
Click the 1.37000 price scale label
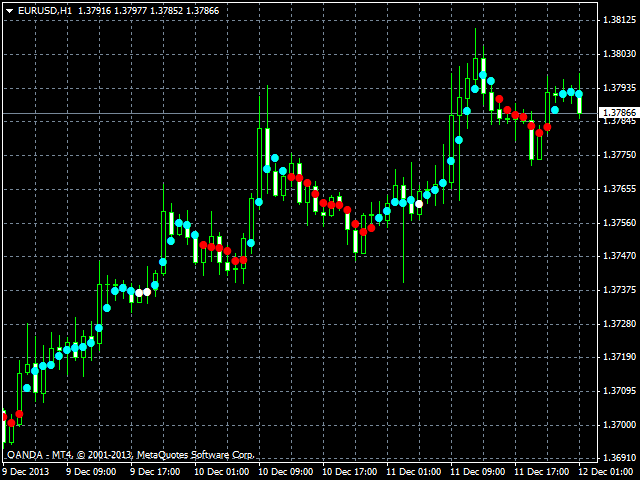(619, 425)
